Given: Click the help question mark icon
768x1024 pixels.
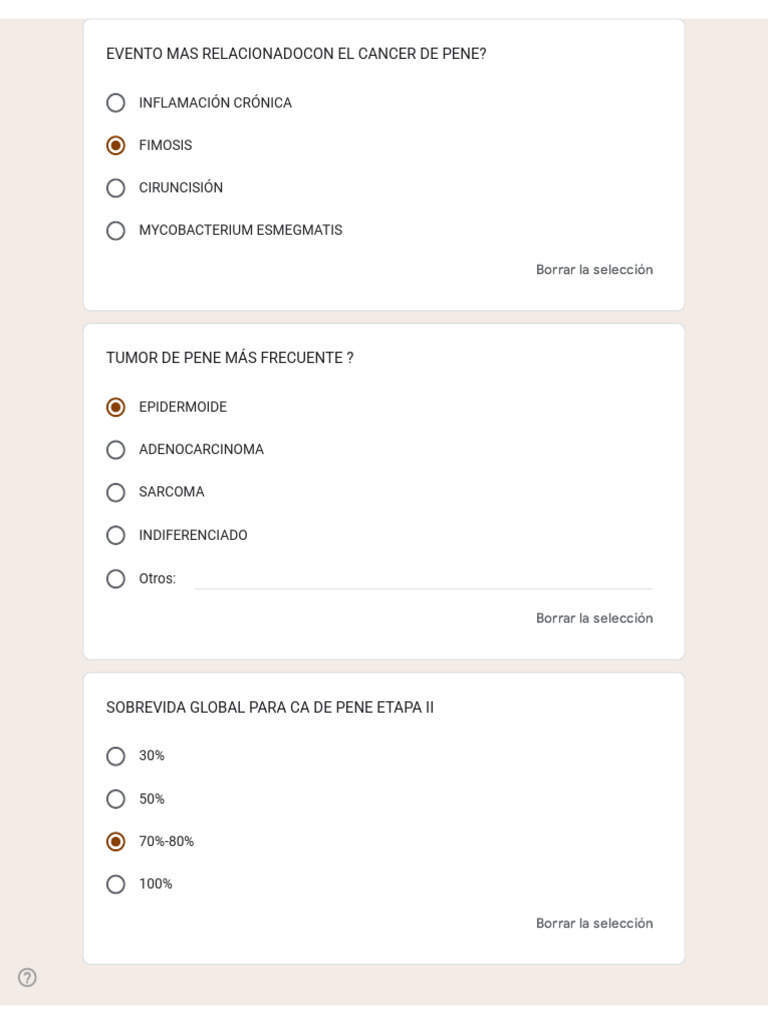Looking at the screenshot, I should pyautogui.click(x=27, y=978).
